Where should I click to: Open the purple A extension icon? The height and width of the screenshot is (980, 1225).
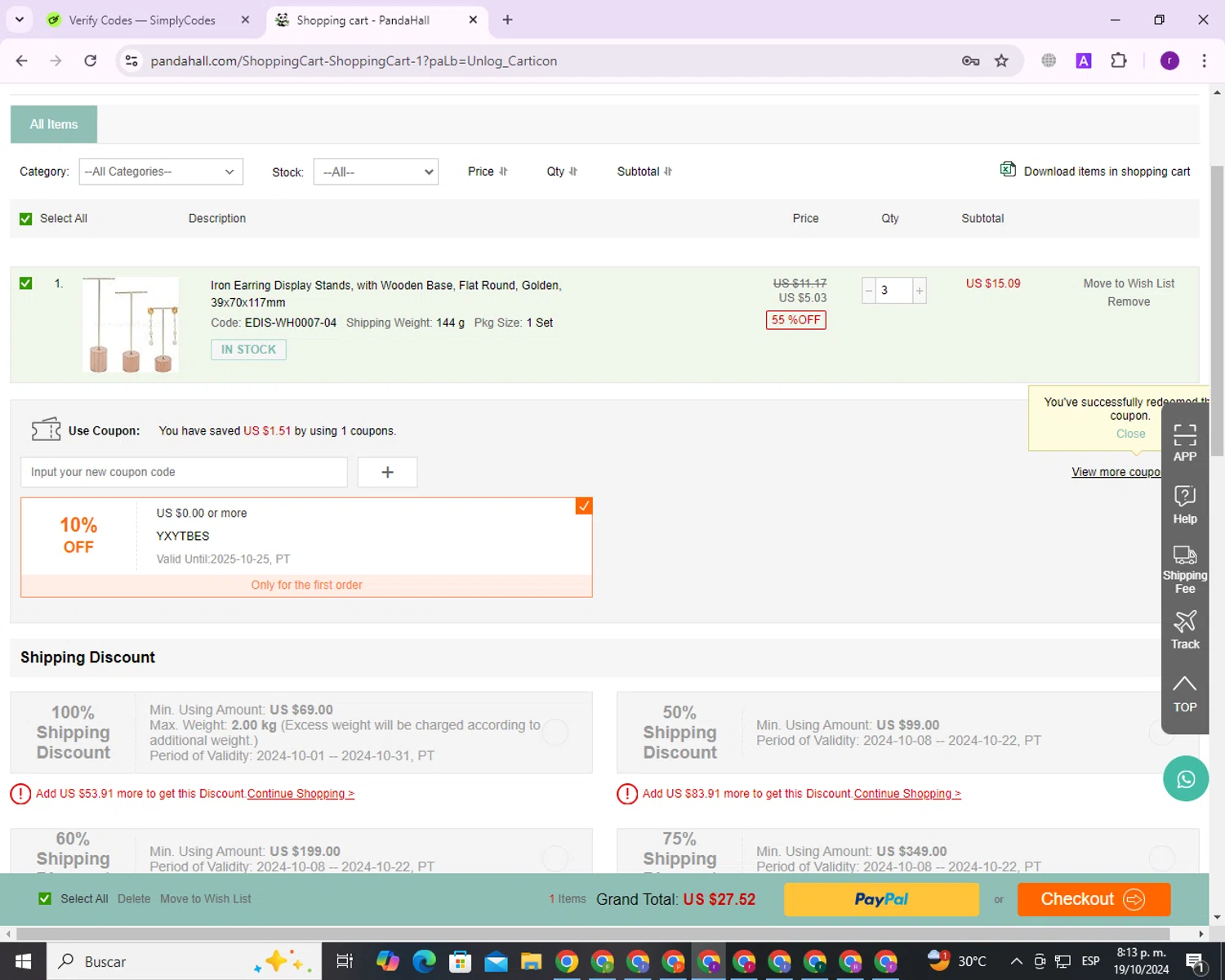point(1084,60)
